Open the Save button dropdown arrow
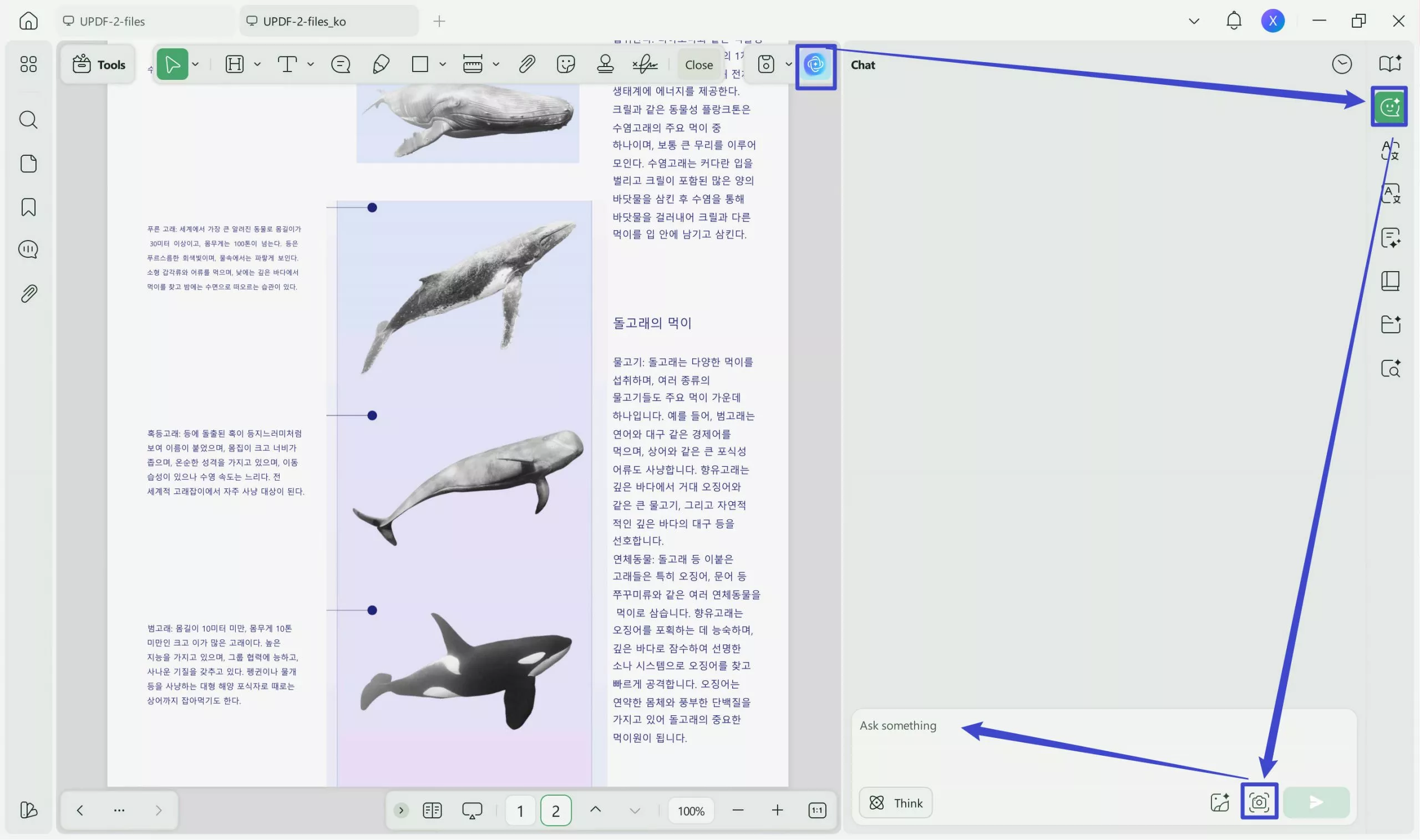 [789, 64]
